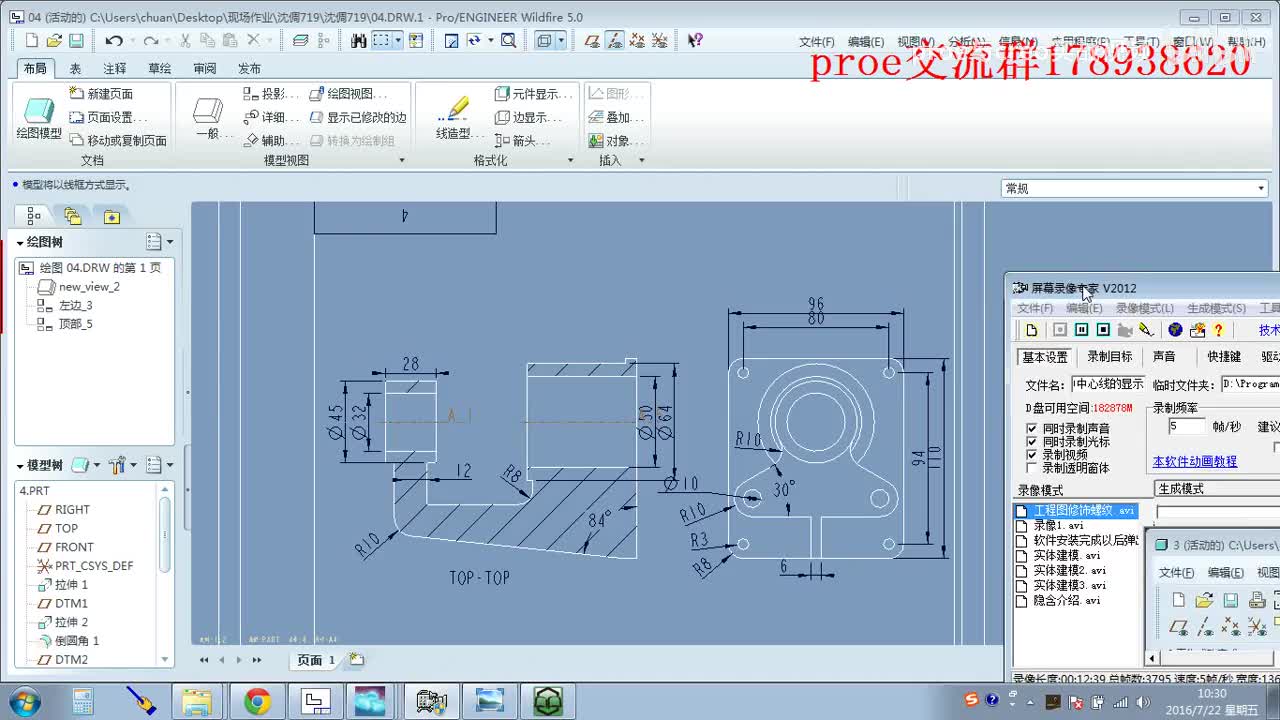Click the add new sheet icon beside 页面 1
The image size is (1280, 720).
[356, 660]
